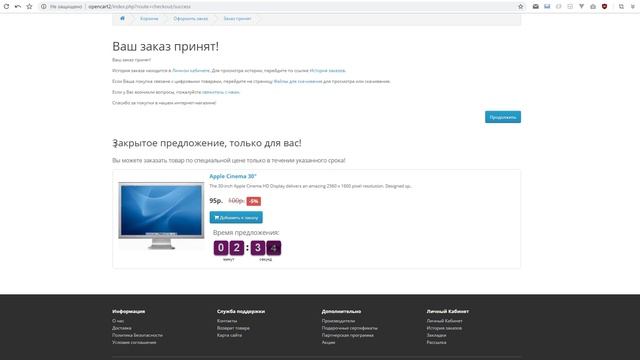Screen dimensions: 640x360
Task: Open footer link 'Политика Безопасности'
Action: click(x=137, y=335)
